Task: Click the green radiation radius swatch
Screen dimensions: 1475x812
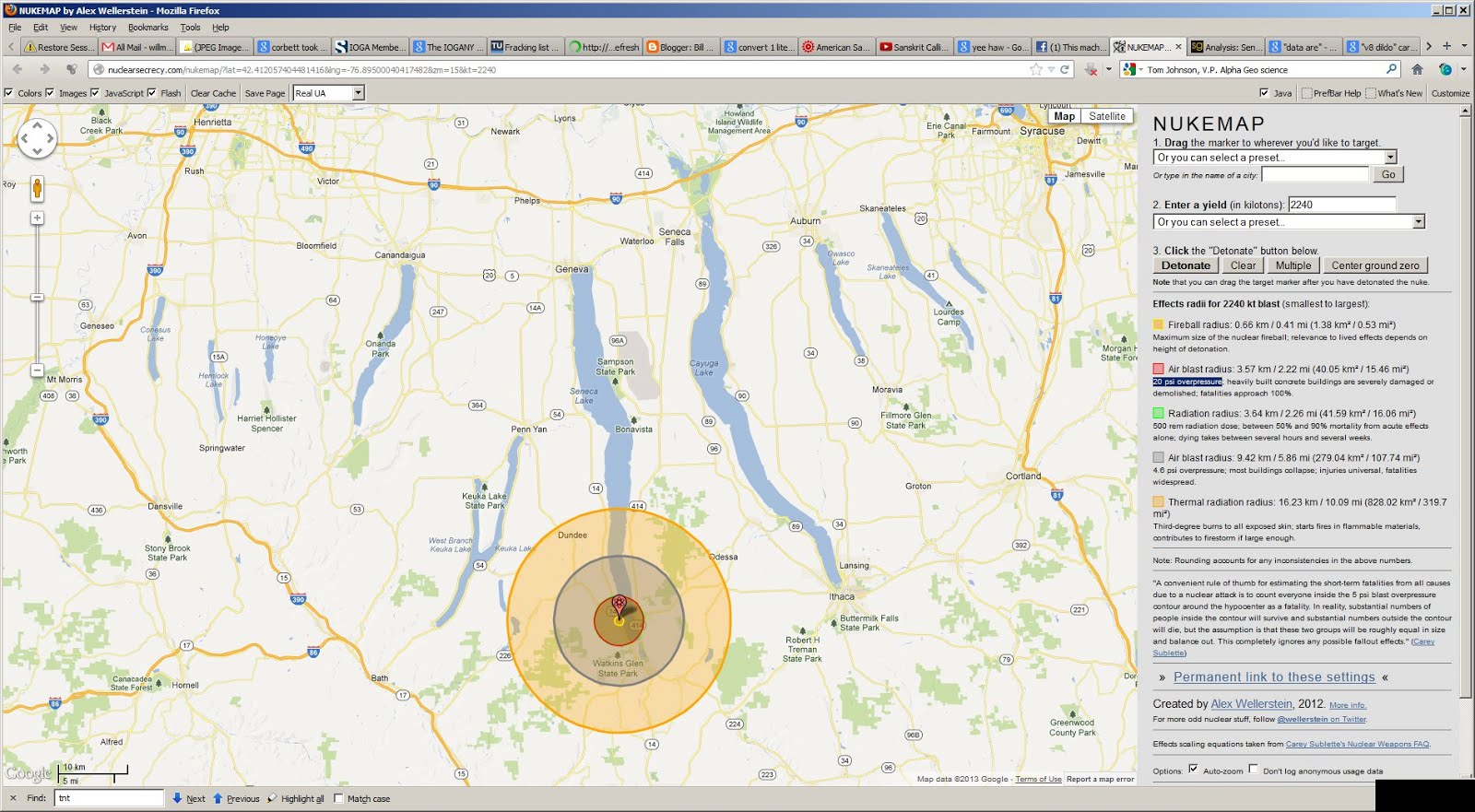Action: click(1158, 413)
